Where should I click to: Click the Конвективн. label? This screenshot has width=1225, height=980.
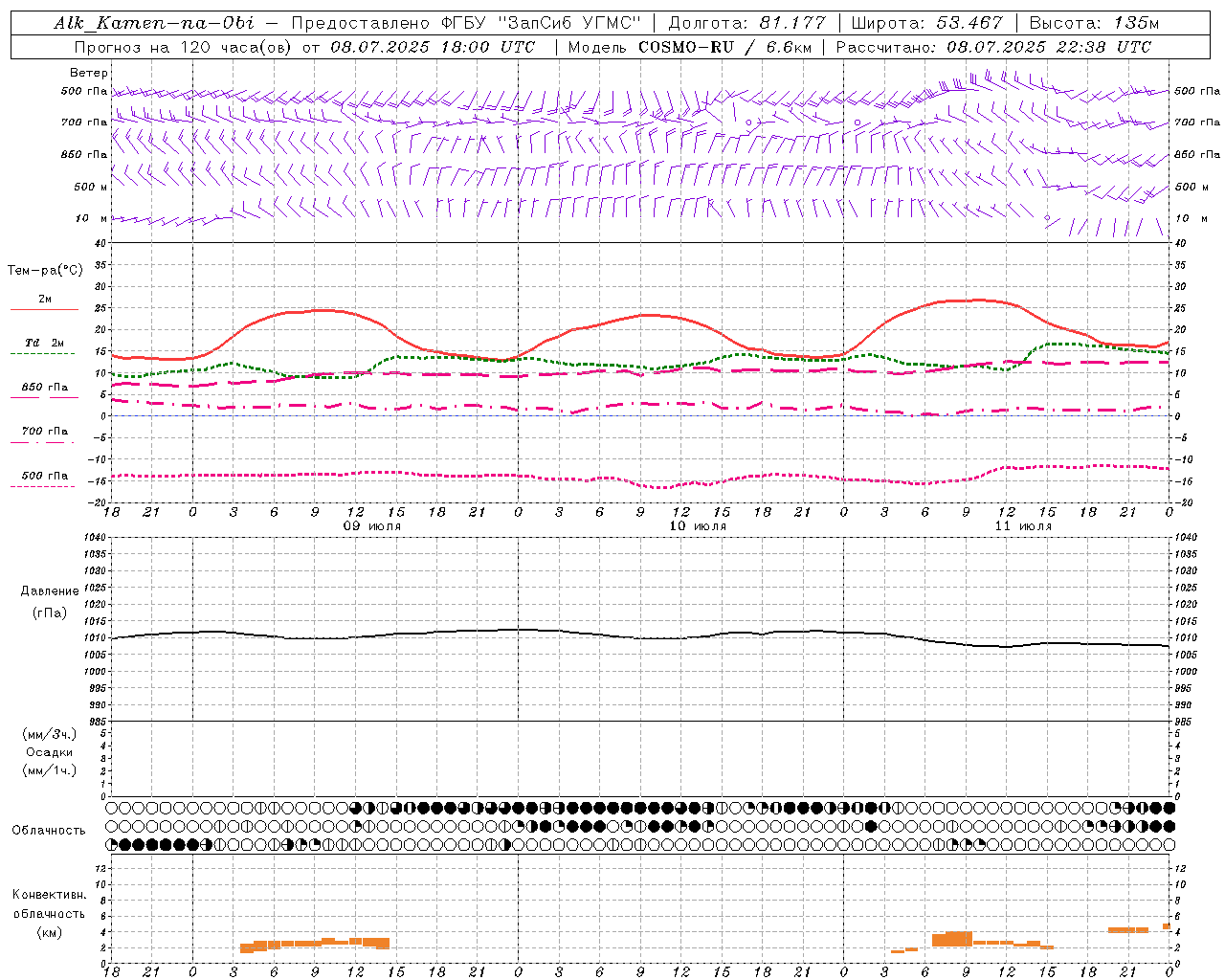click(x=50, y=895)
